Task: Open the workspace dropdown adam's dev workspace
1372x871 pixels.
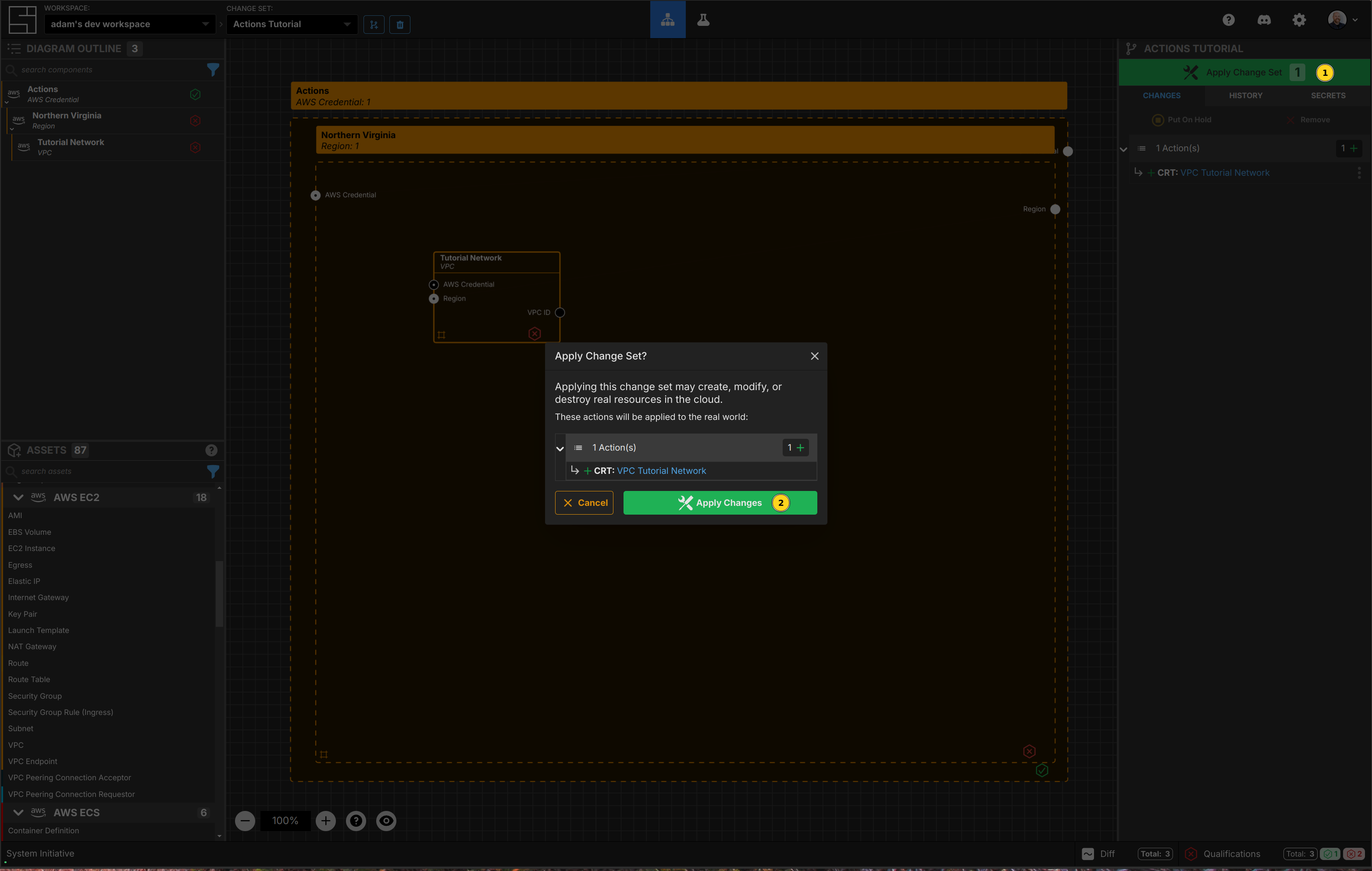Action: click(x=129, y=24)
